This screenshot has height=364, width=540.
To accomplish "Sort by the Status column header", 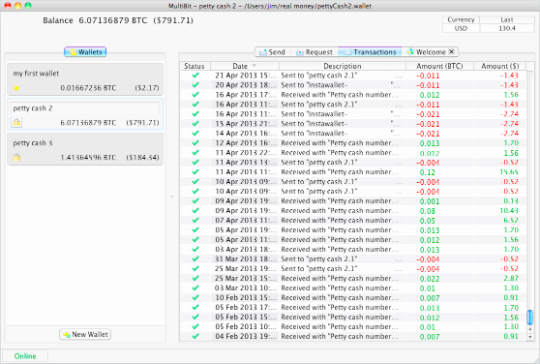I will coord(195,66).
